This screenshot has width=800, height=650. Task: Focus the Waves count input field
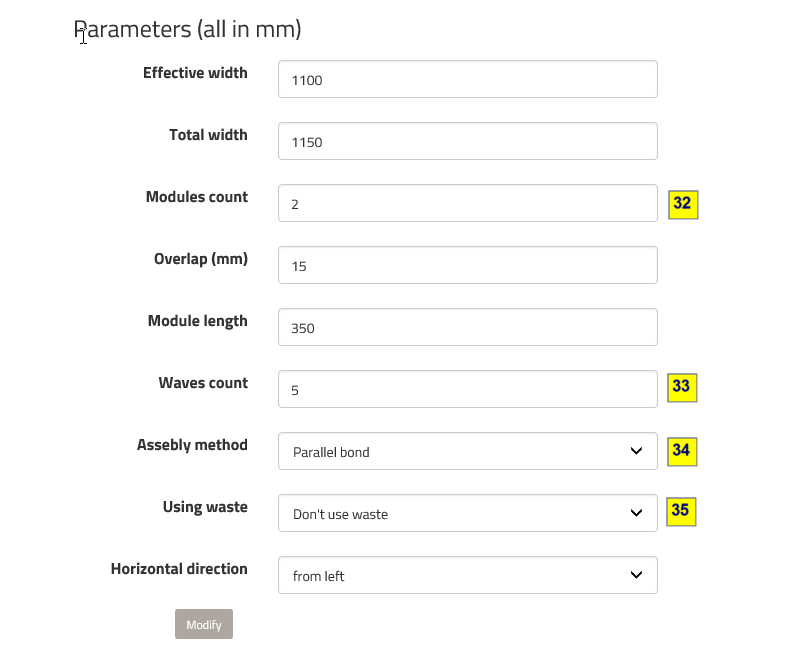click(467, 390)
